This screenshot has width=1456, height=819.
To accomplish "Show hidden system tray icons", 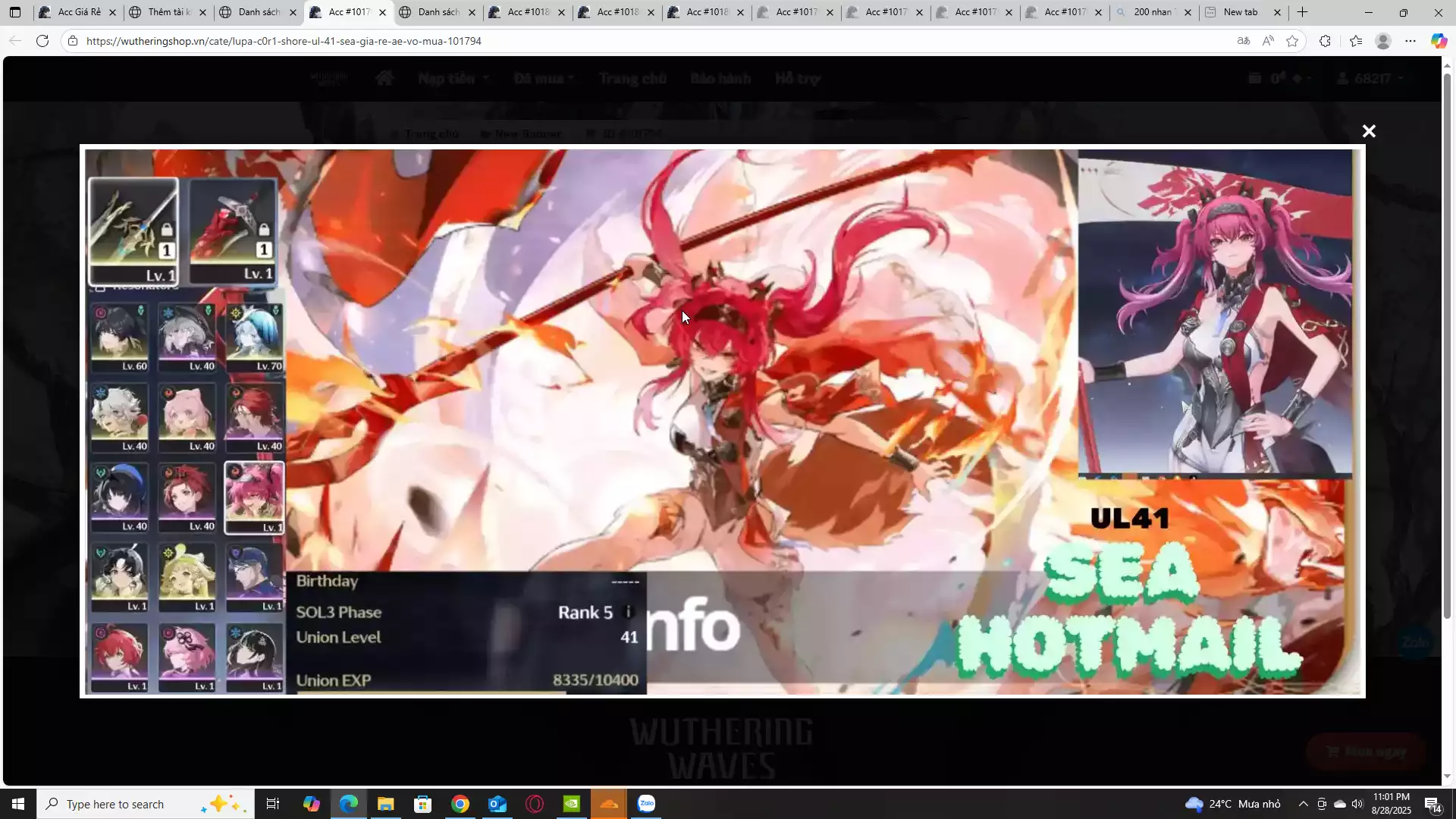I will click(1303, 804).
